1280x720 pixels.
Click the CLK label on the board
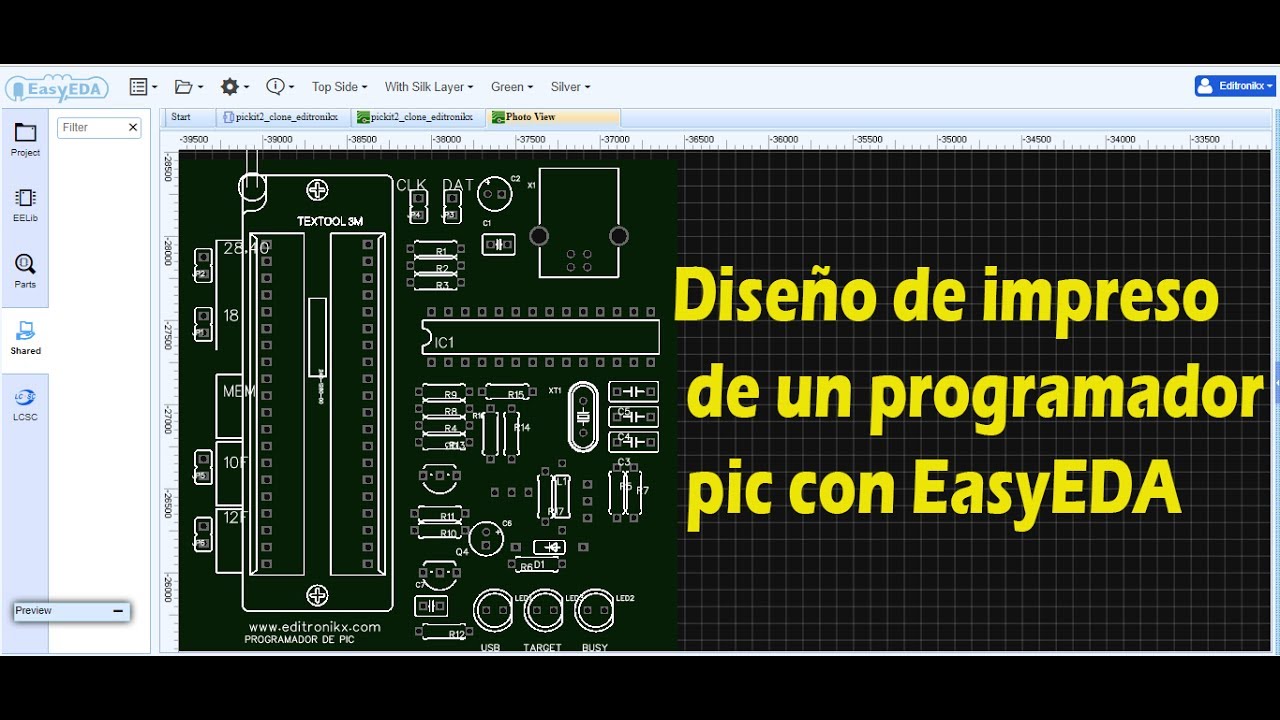tap(411, 185)
